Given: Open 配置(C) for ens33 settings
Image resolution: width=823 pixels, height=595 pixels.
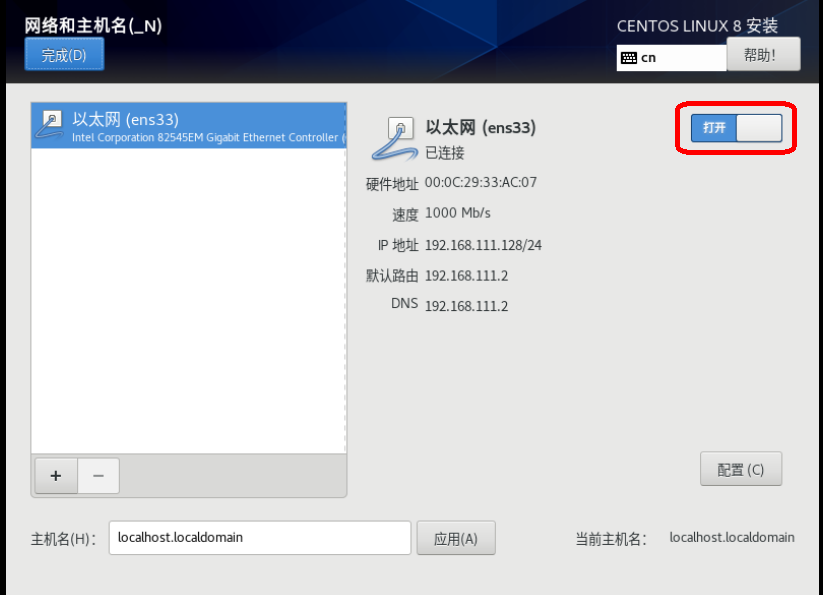Looking at the screenshot, I should pos(741,469).
